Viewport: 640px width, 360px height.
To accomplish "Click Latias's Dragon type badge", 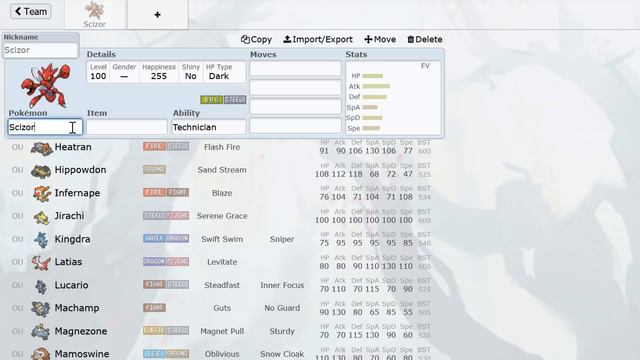I will tap(154, 262).
